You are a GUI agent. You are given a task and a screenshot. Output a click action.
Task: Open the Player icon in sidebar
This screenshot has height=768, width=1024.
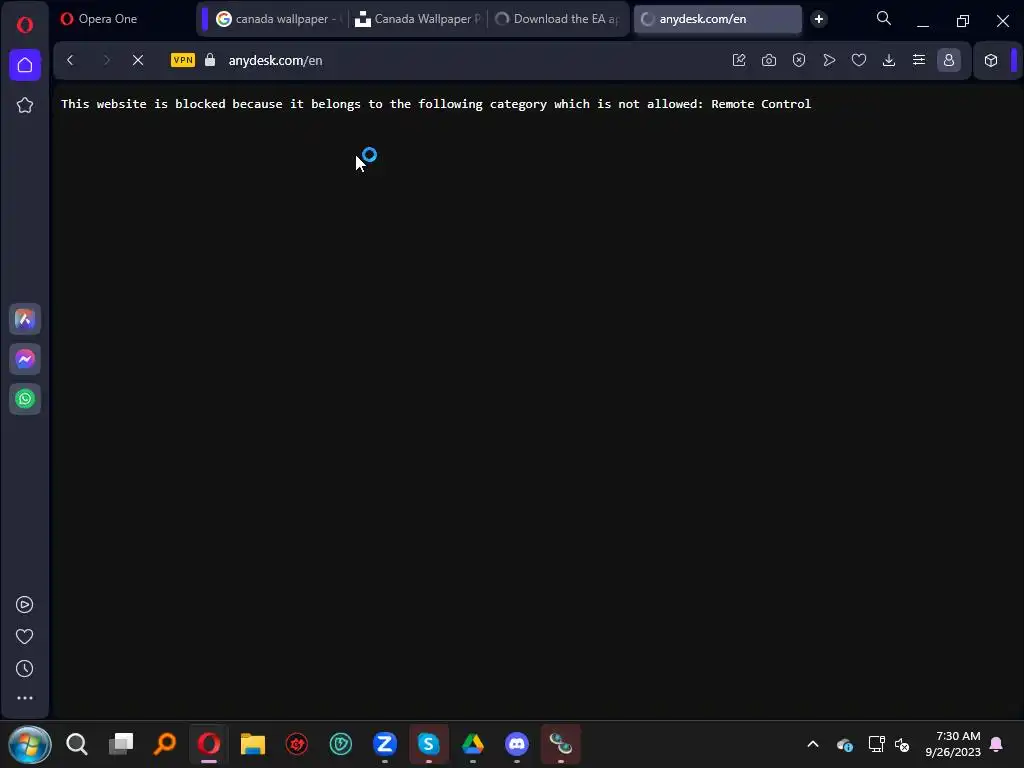pyautogui.click(x=25, y=605)
